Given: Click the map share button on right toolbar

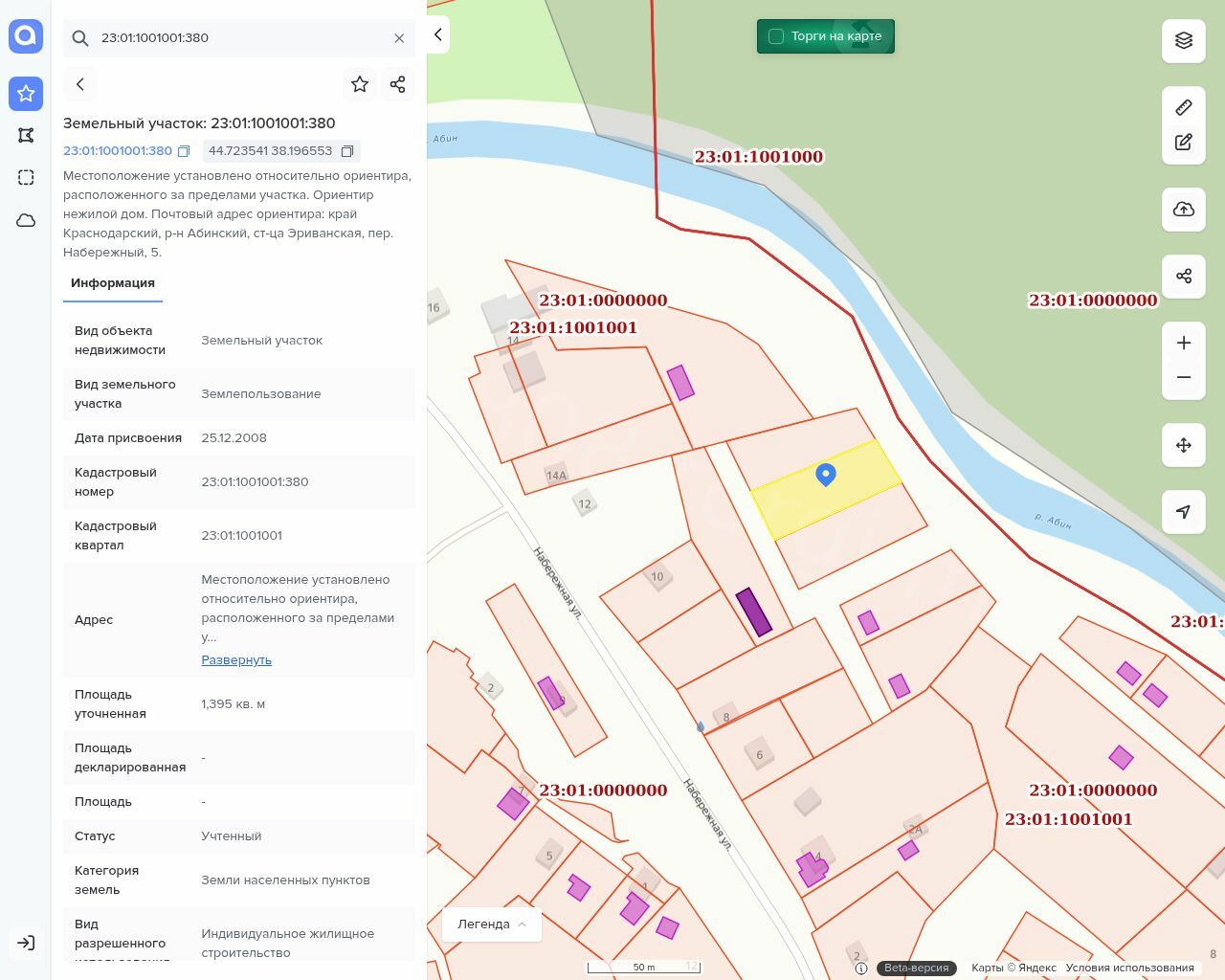Looking at the screenshot, I should 1184,277.
